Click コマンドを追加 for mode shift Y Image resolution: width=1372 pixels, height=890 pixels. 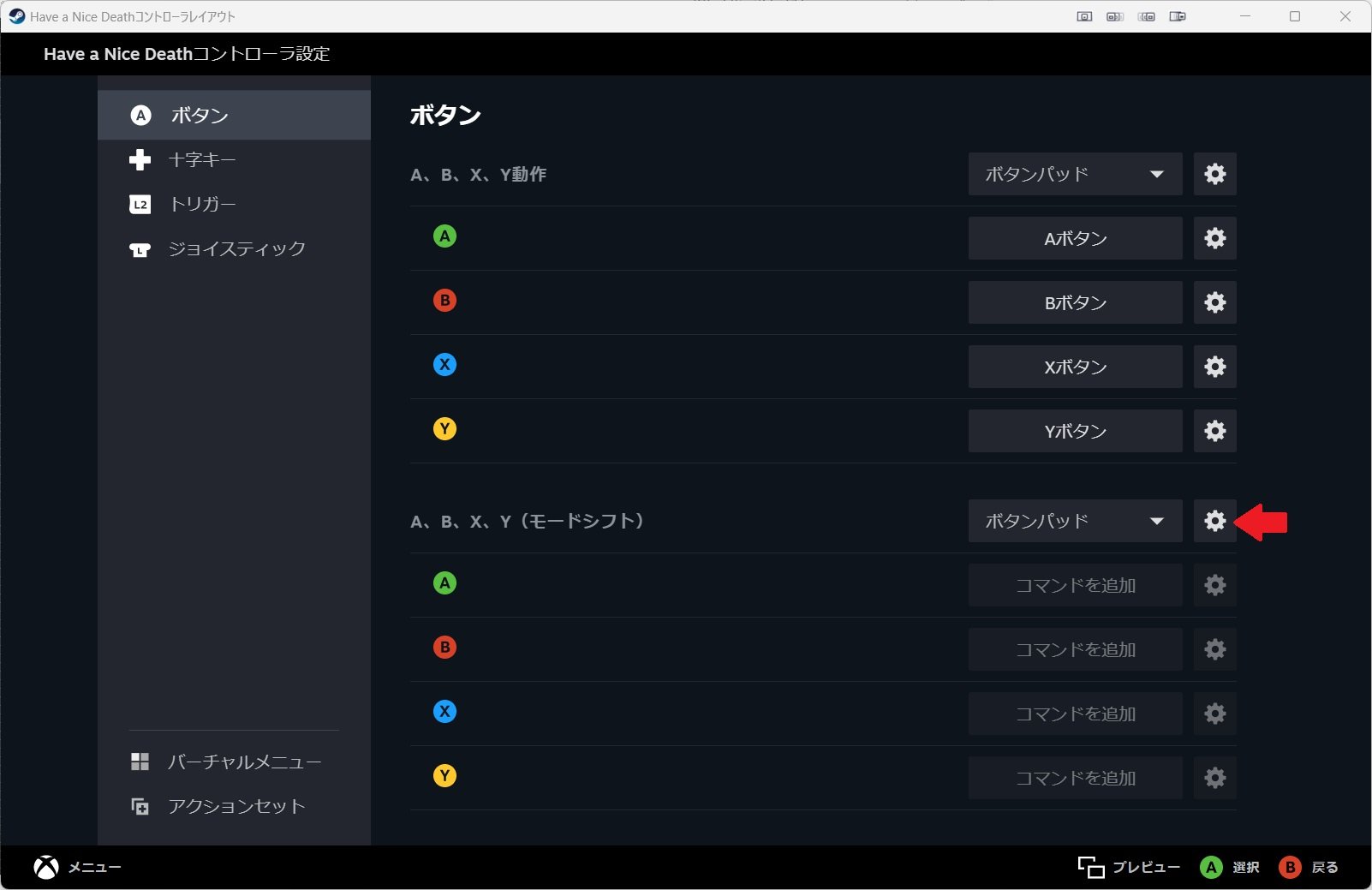pyautogui.click(x=1075, y=778)
